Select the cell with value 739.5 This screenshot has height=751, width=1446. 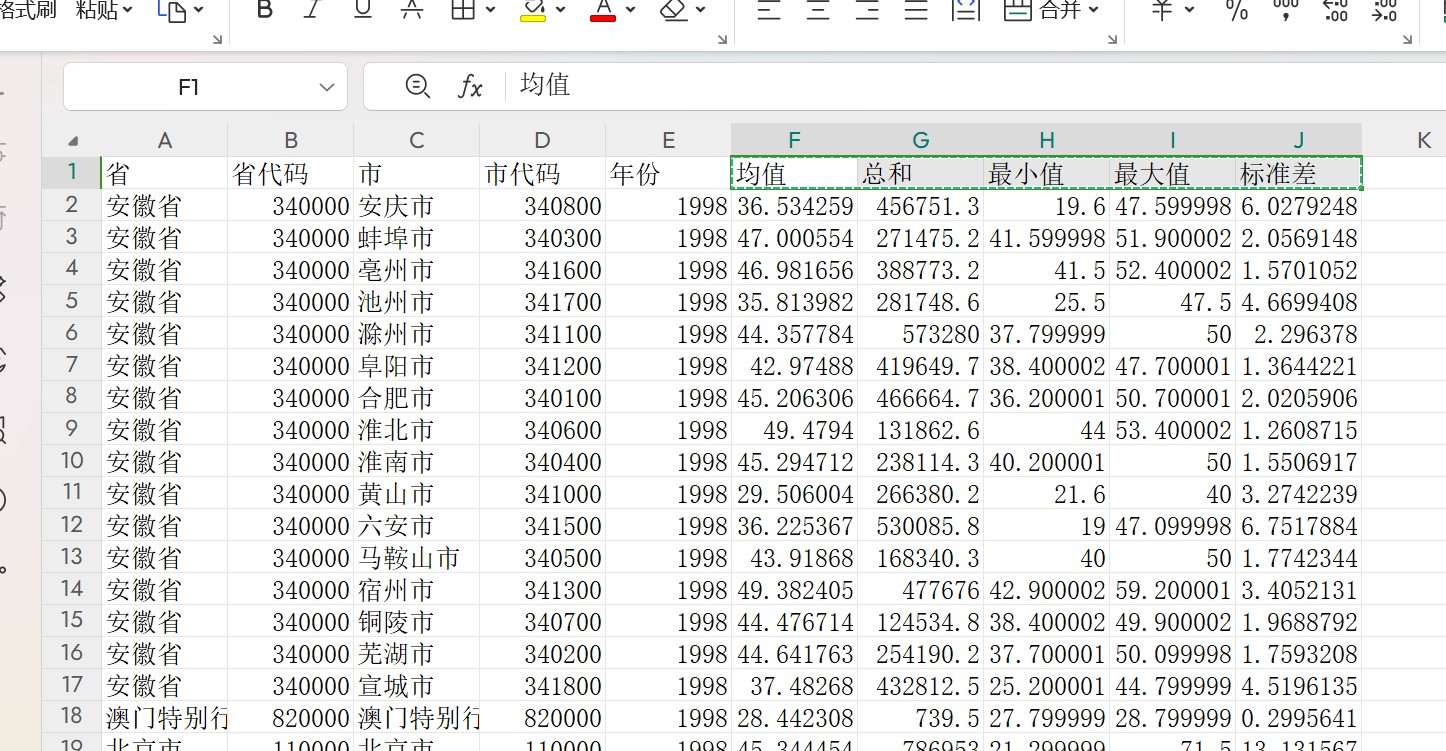pyautogui.click(x=920, y=717)
